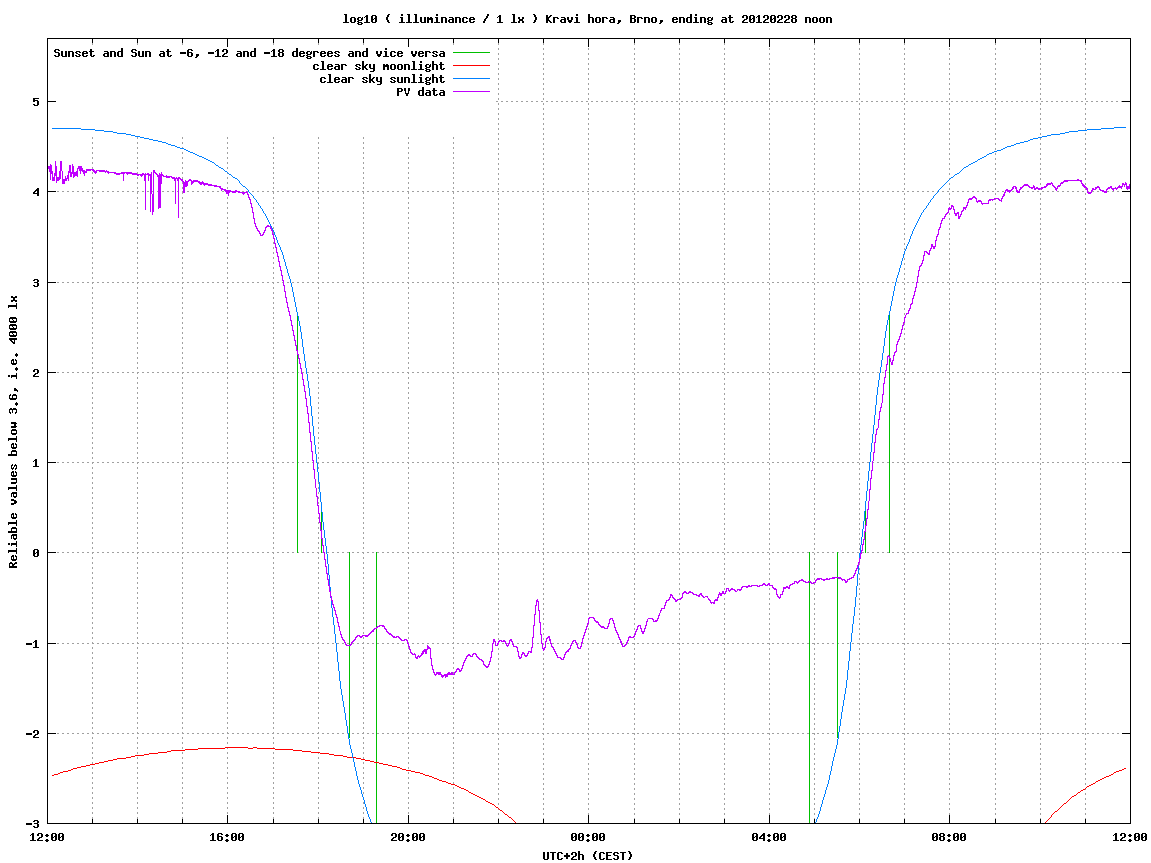Click the y-axis tick label '-3'
Screen dimensions: 1151x863
point(33,824)
